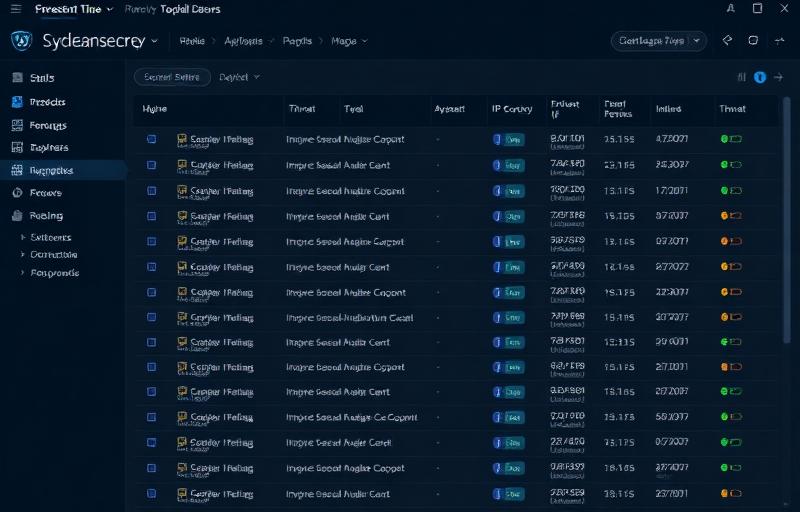Open the Mage menu in the top navigation
The image size is (800, 512).
pos(349,41)
